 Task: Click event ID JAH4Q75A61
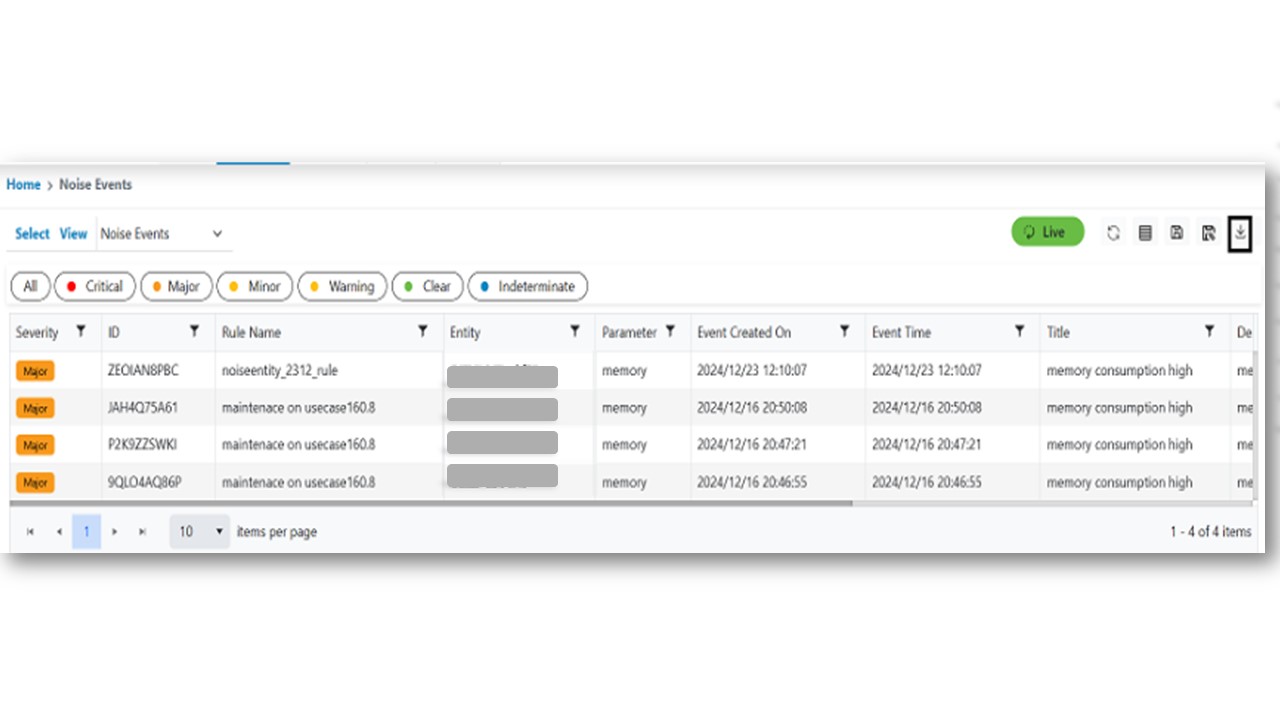142,408
